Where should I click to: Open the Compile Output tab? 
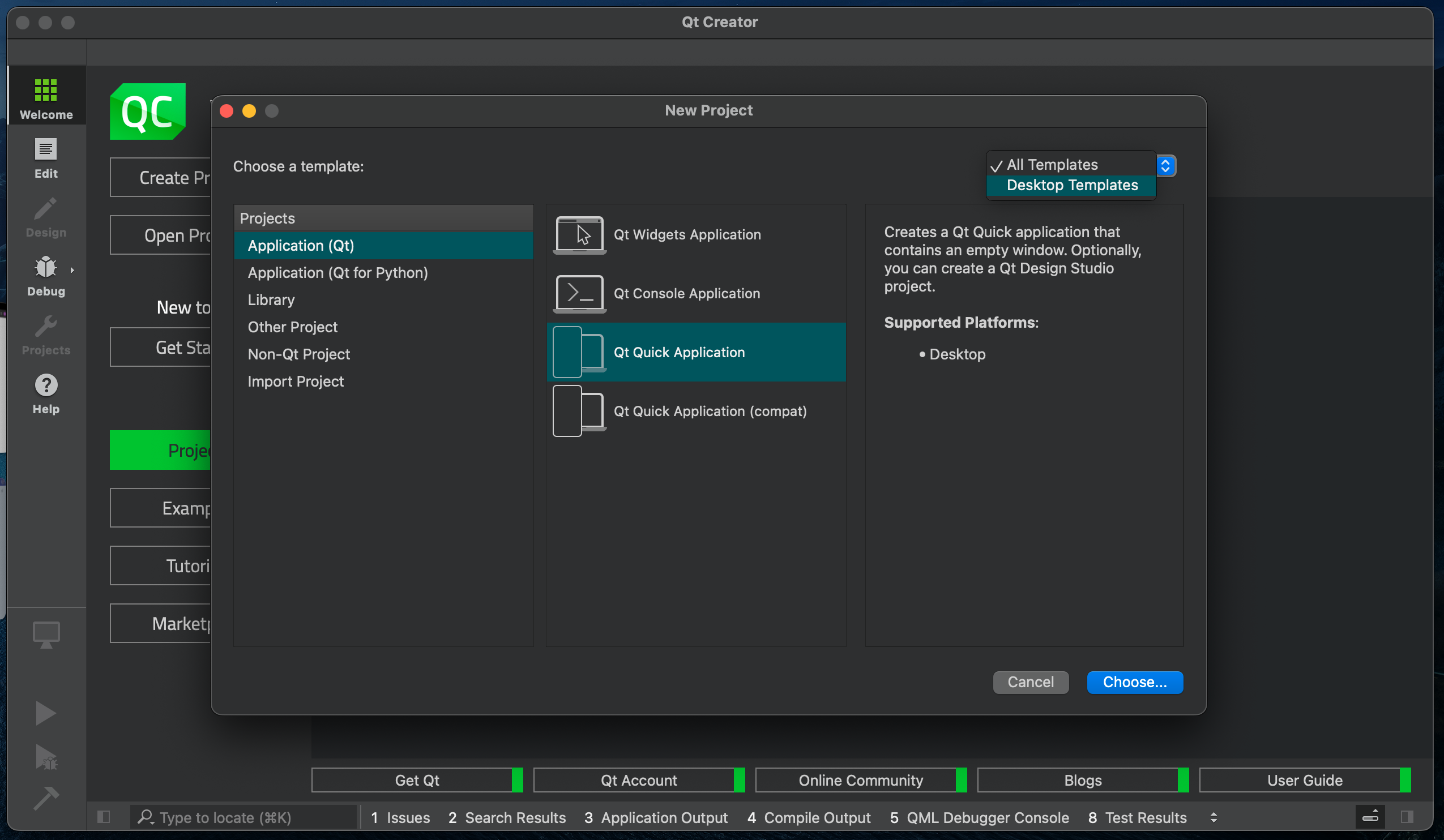click(x=808, y=817)
